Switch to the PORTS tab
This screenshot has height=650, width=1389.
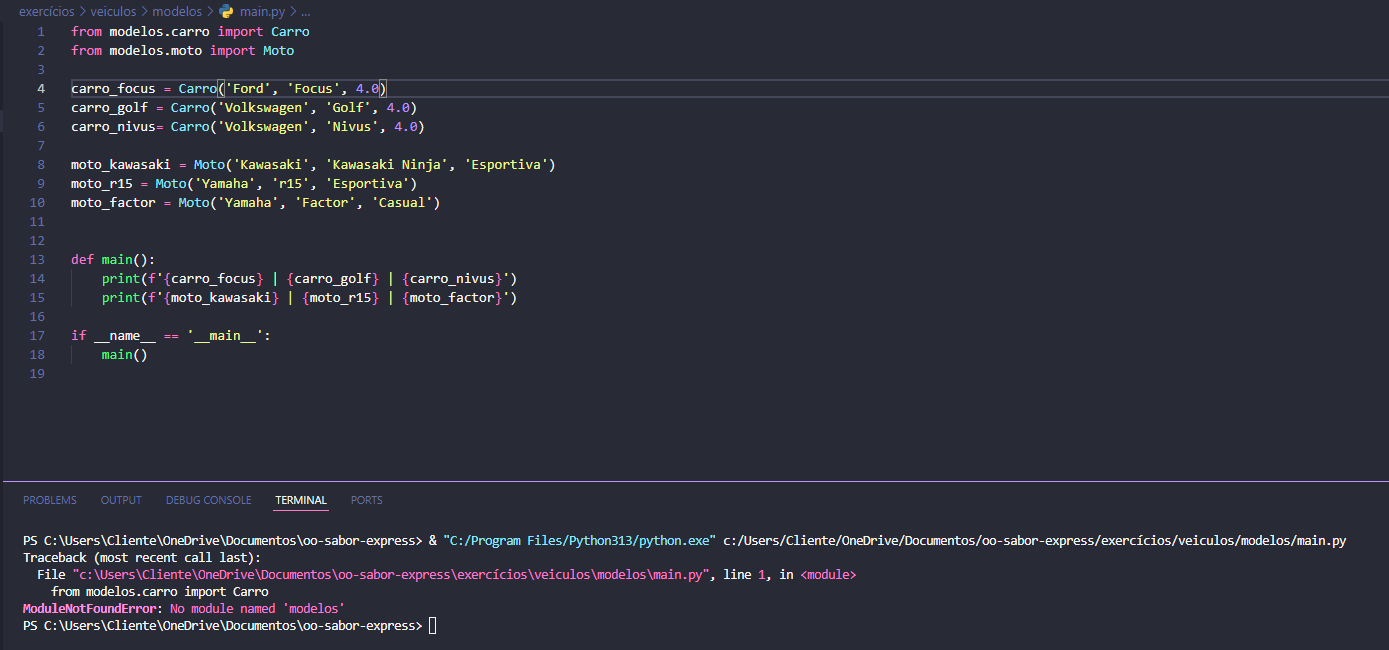tap(366, 500)
